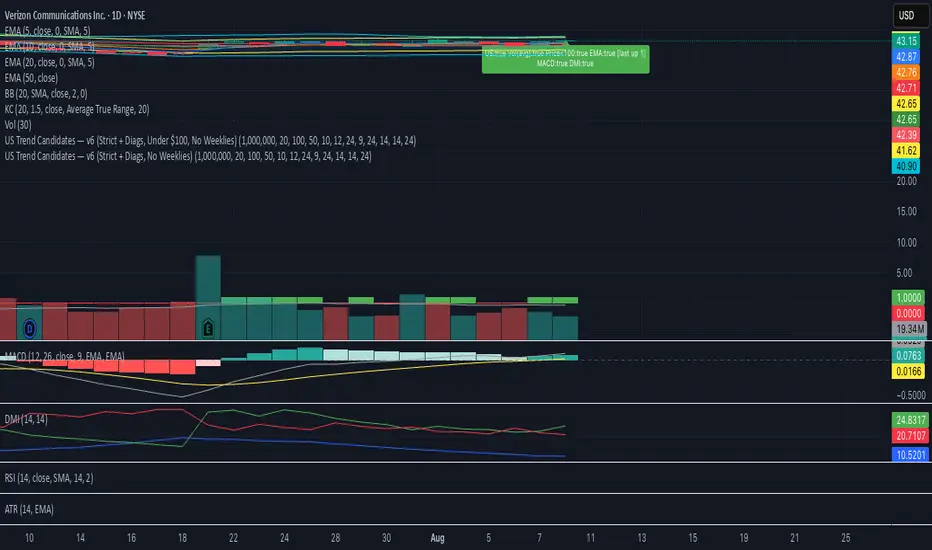Screen dimensions: 932x550
Task: Click the green trend signal label box
Action: 565,59
